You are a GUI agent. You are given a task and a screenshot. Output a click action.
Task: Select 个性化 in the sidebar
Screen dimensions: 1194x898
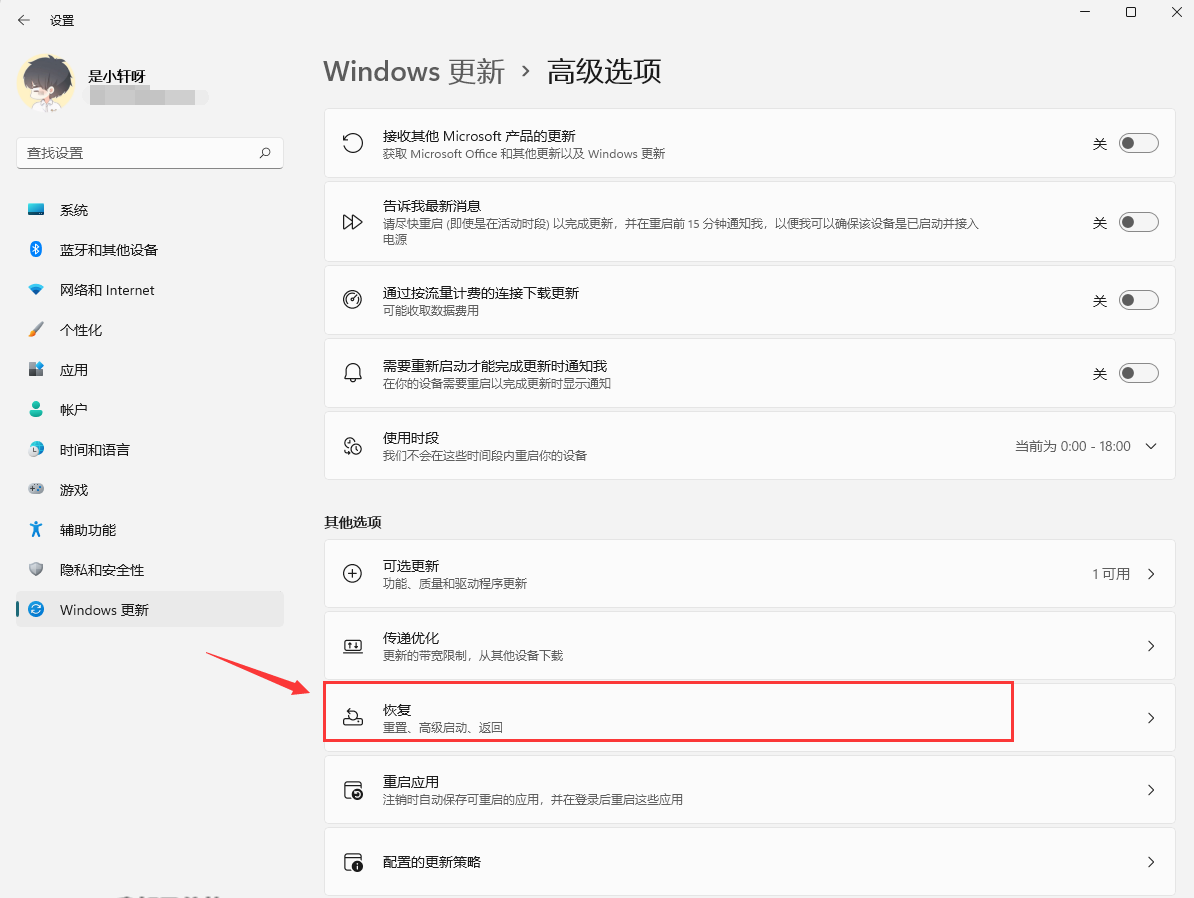(x=81, y=330)
